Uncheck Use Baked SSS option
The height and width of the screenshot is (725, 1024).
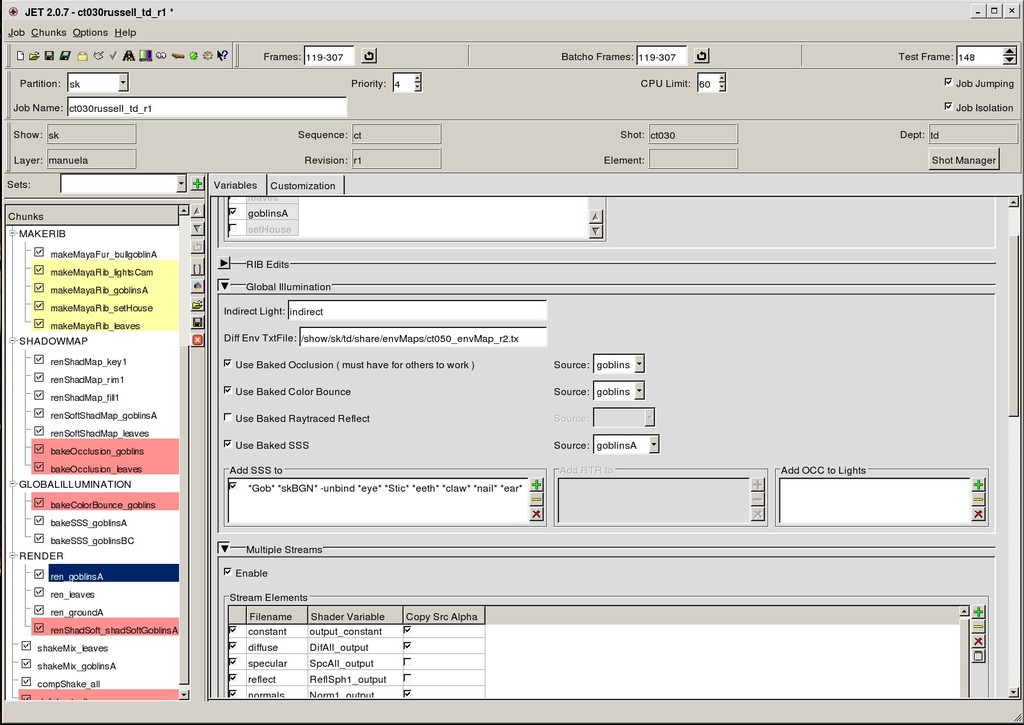point(228,445)
